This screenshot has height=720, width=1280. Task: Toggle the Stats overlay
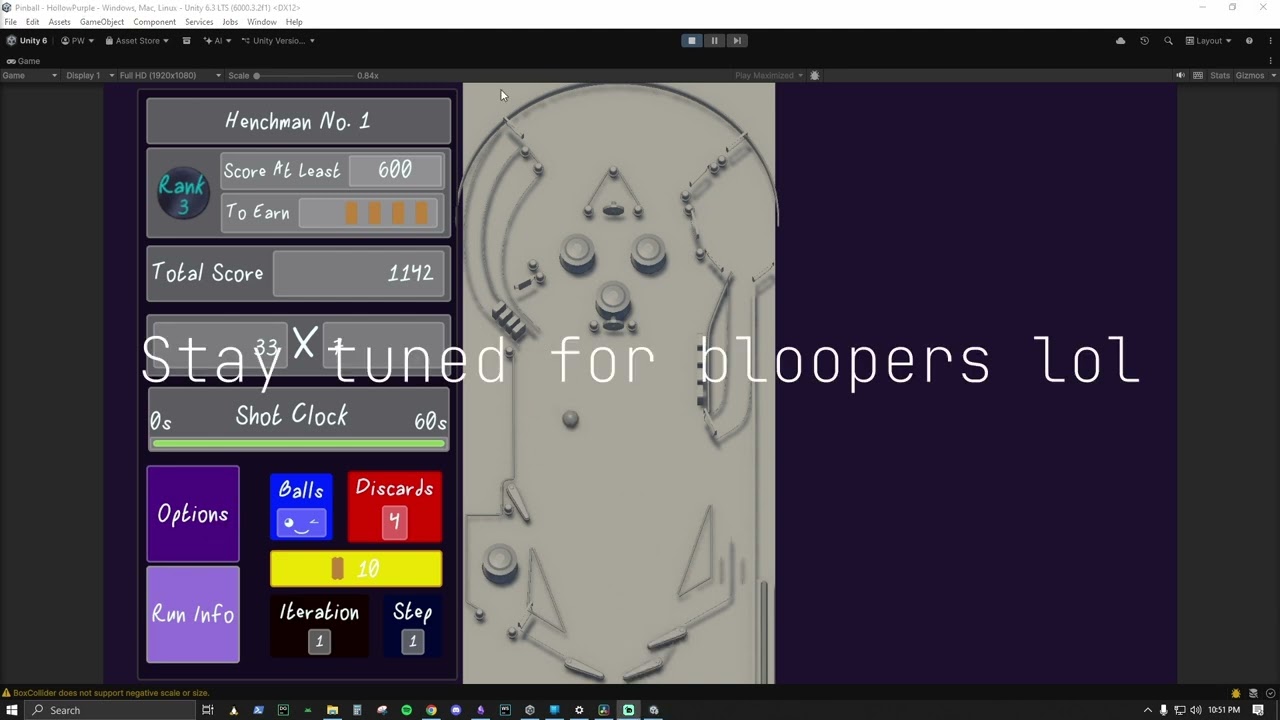(1220, 75)
